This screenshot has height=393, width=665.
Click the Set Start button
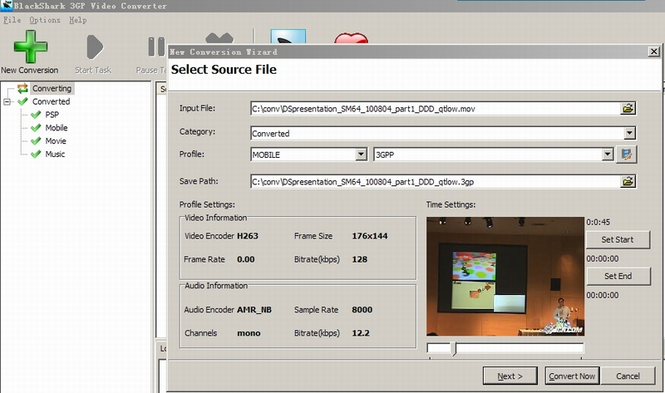click(618, 240)
